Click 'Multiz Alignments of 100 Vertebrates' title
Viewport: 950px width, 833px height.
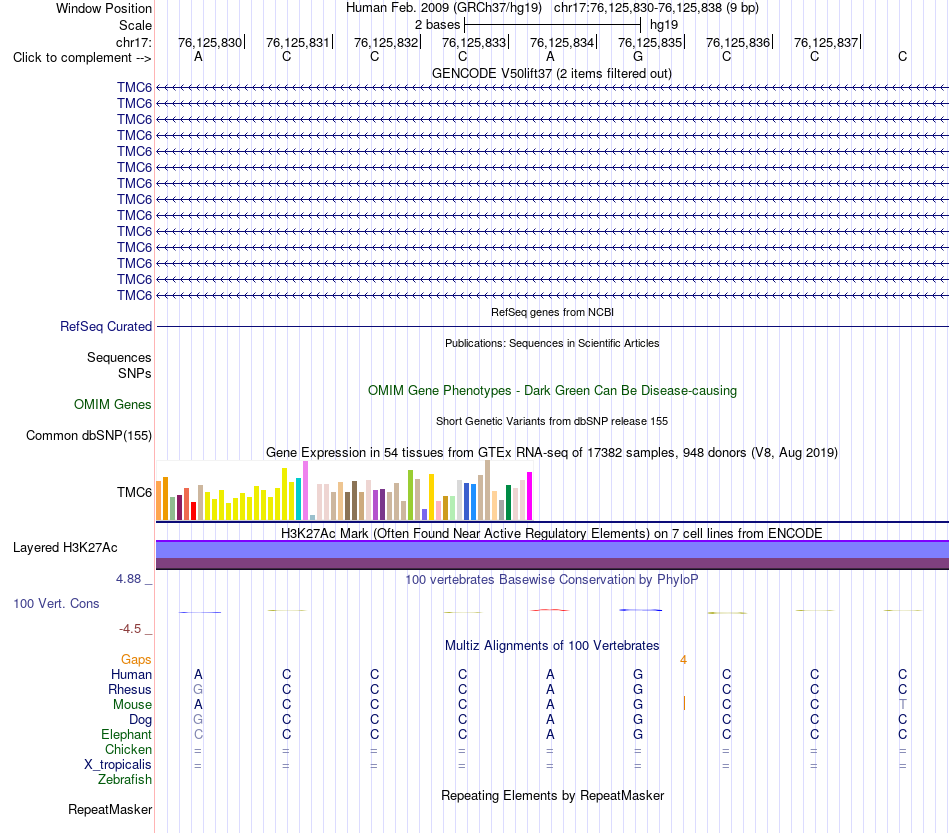point(552,645)
